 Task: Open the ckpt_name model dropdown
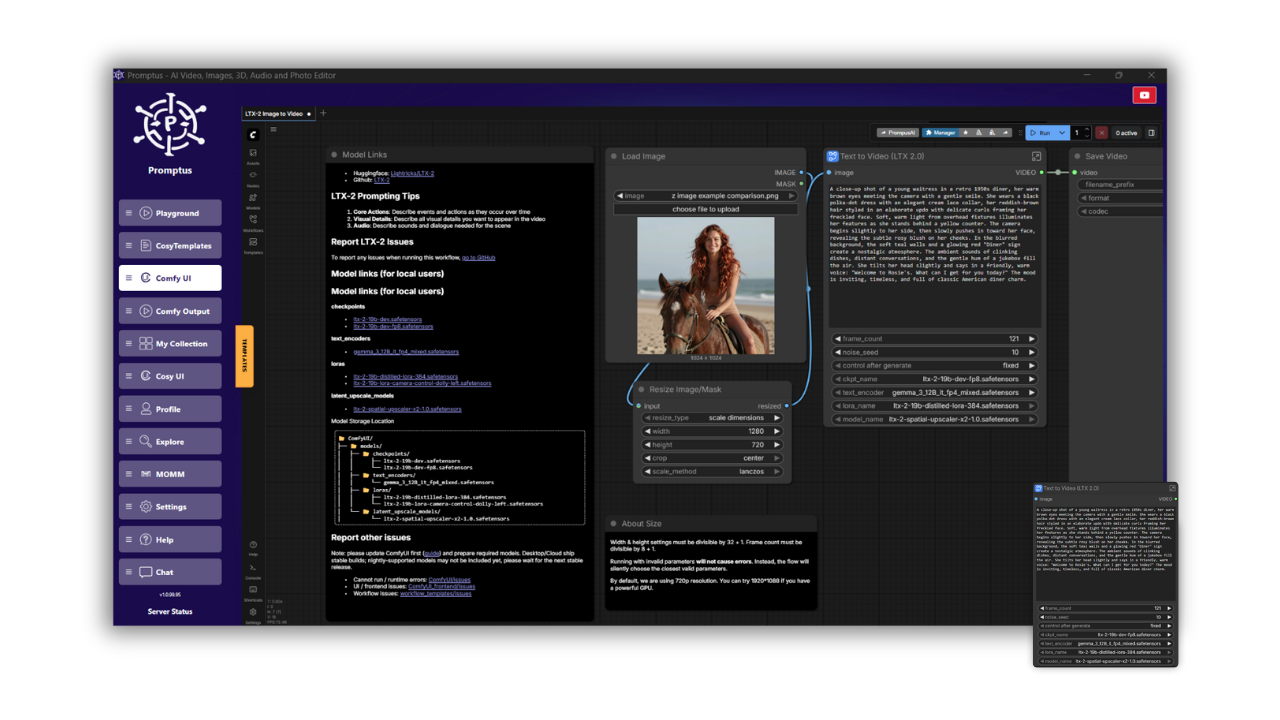click(934, 379)
